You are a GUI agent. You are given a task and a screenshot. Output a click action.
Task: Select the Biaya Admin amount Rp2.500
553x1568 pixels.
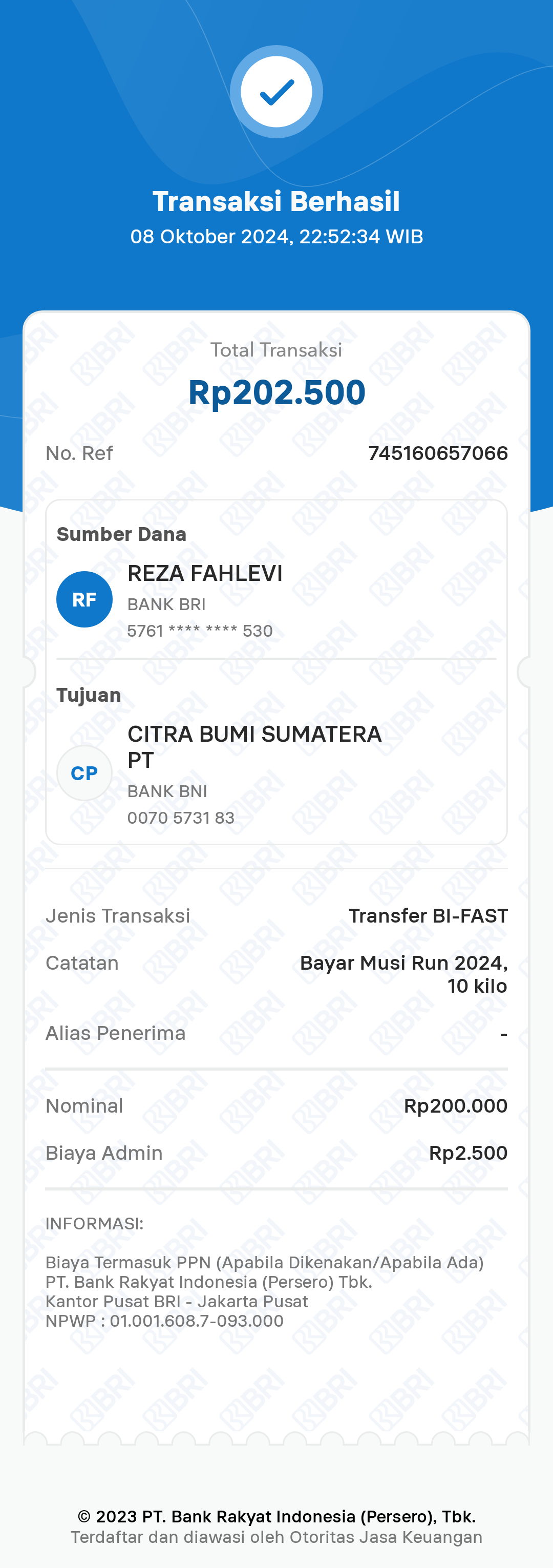point(468,1153)
